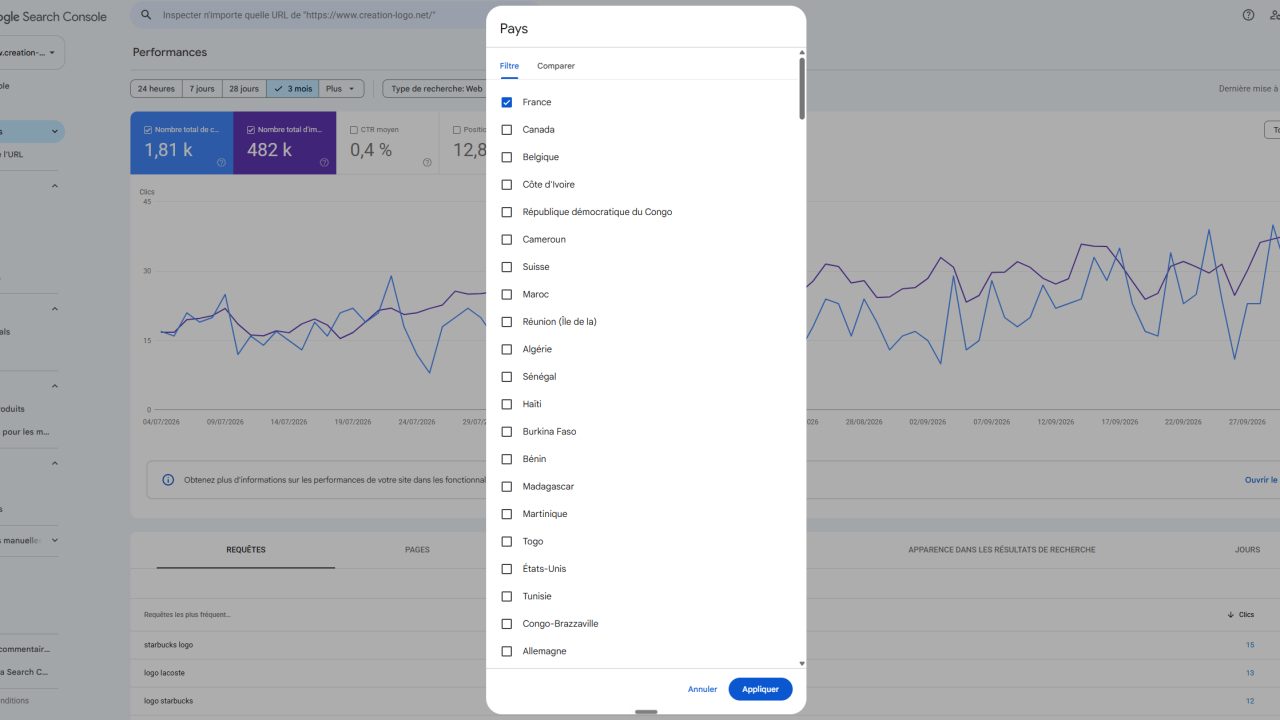Click the magnifier icon in the URL inspection bar
The image size is (1280, 720).
click(x=147, y=15)
